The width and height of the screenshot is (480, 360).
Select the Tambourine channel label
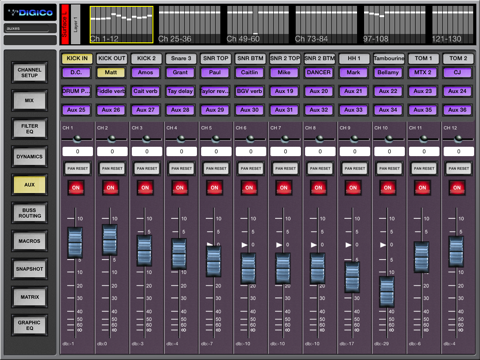(x=389, y=58)
